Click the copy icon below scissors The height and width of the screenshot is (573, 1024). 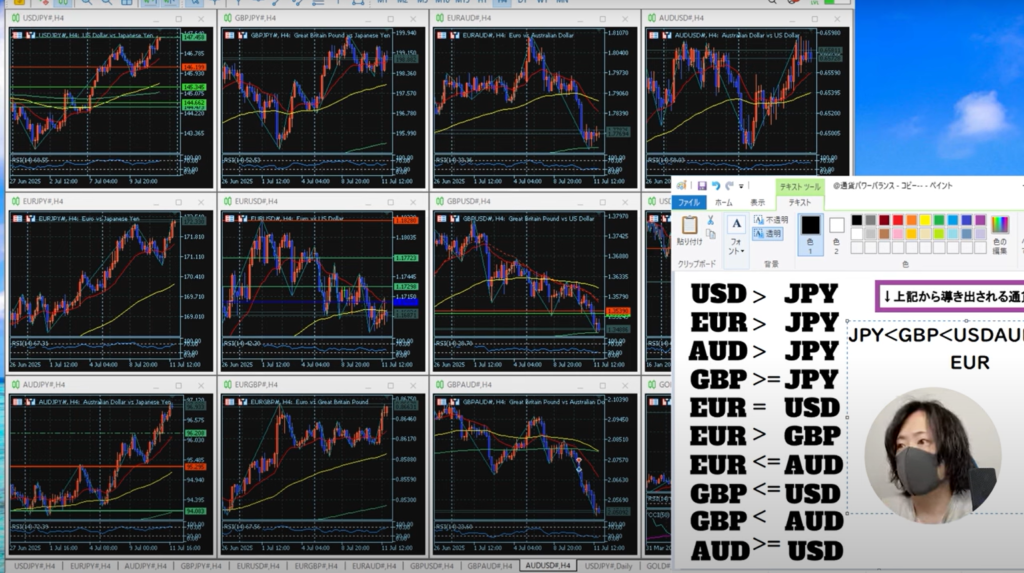coord(711,234)
